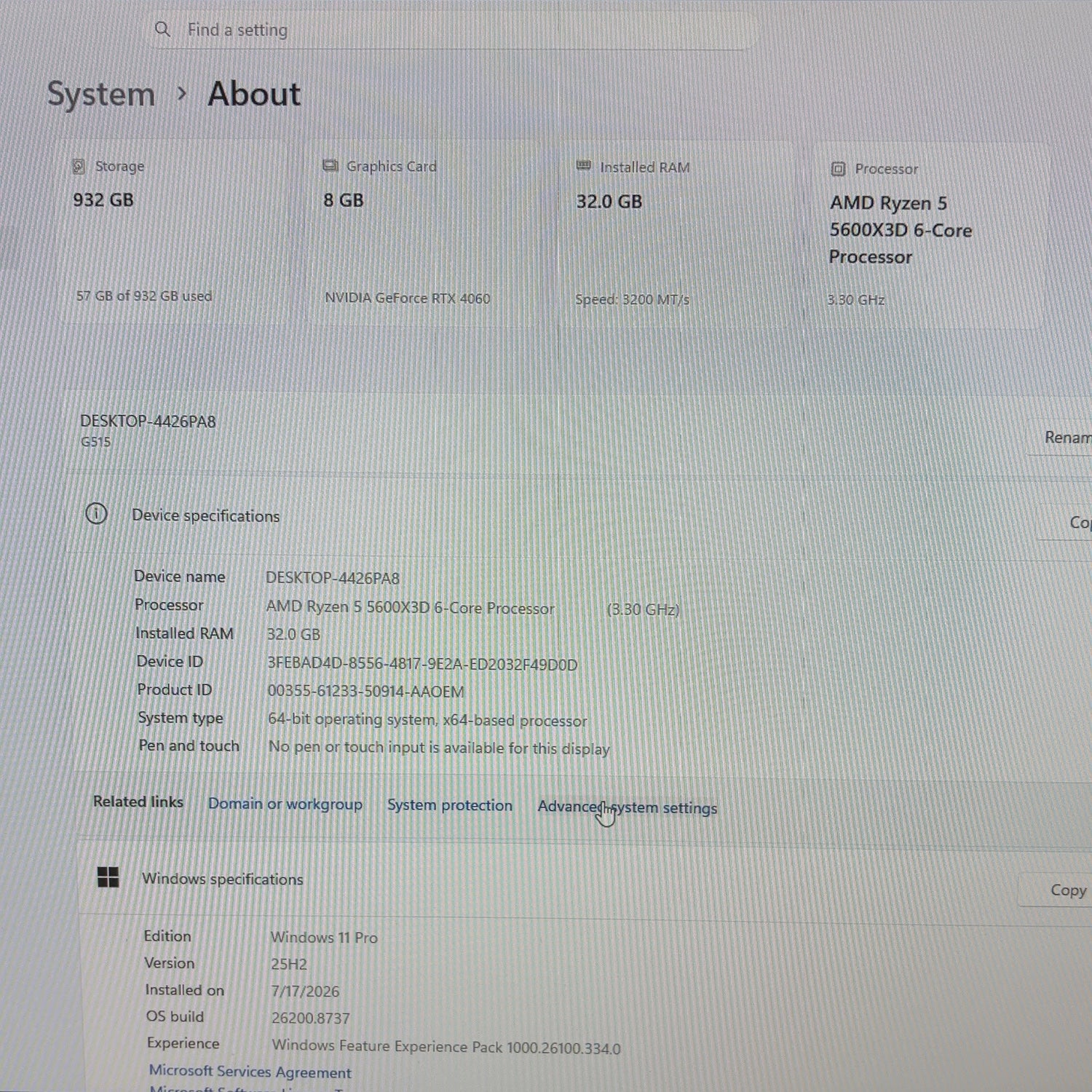Select the System type value text
1092x1092 pixels.
(x=427, y=720)
